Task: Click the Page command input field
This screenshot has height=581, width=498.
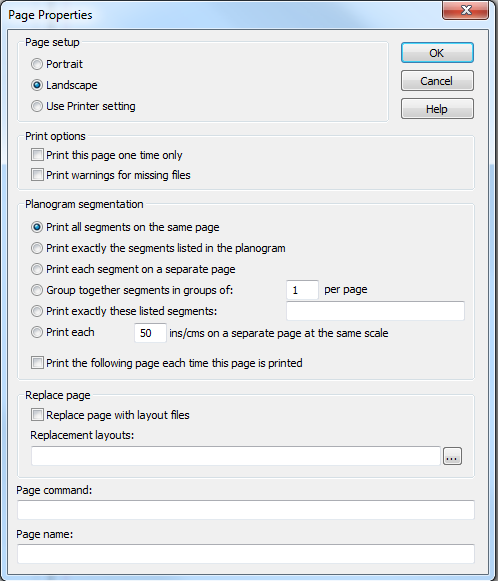Action: pos(246,510)
